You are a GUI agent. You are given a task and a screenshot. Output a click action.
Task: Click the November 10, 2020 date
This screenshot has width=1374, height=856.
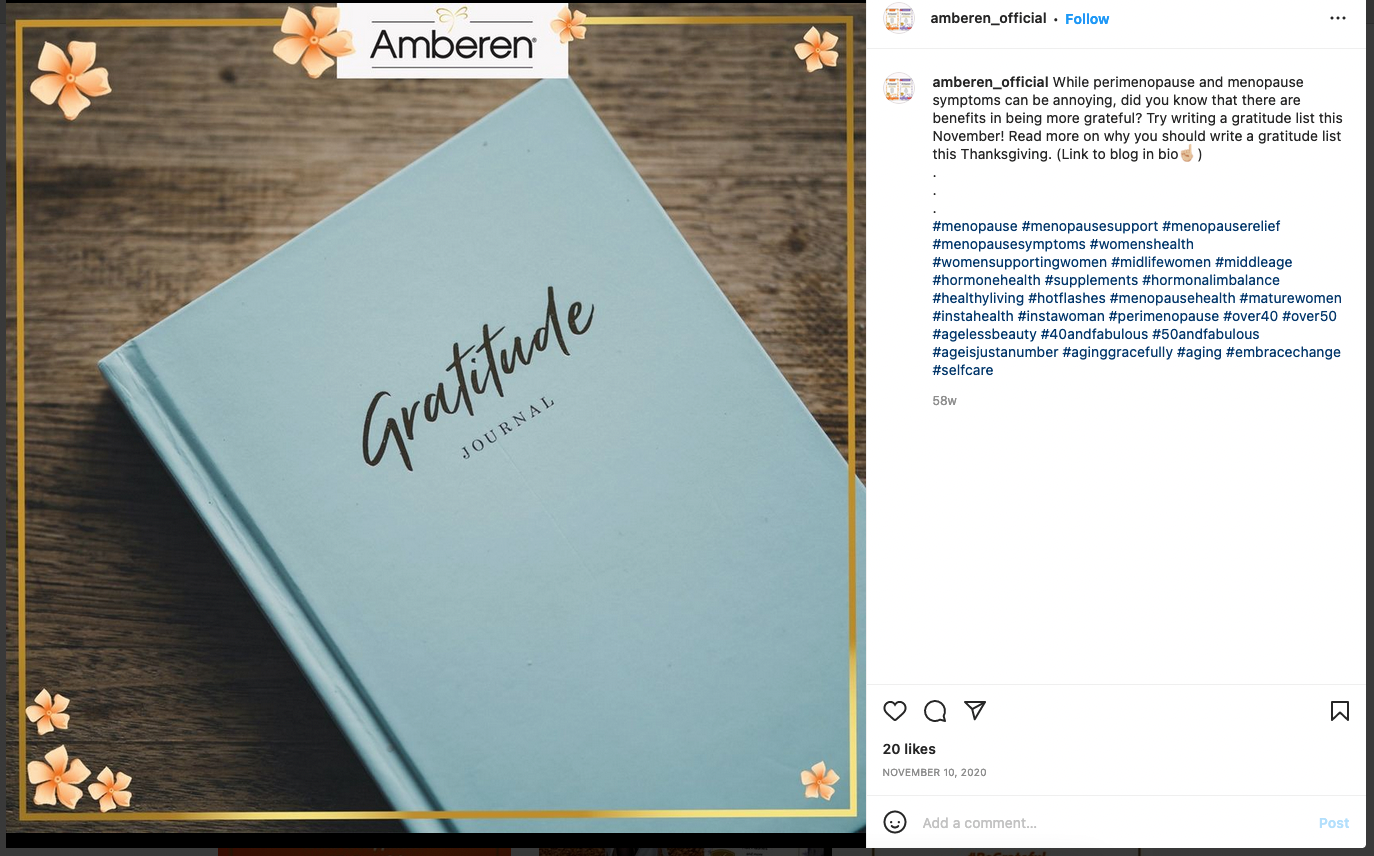tap(934, 772)
